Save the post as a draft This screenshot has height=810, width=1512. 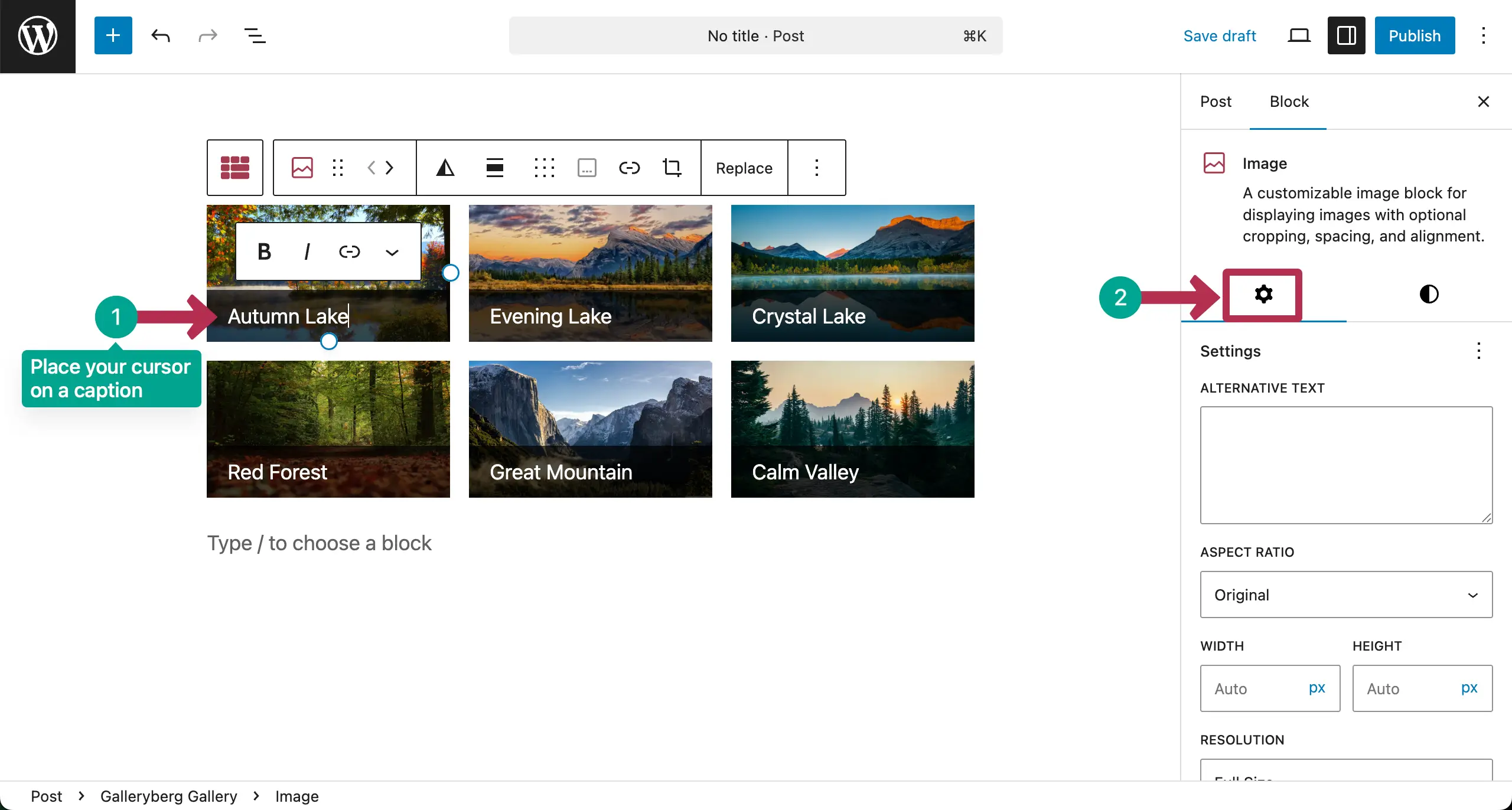tap(1220, 35)
